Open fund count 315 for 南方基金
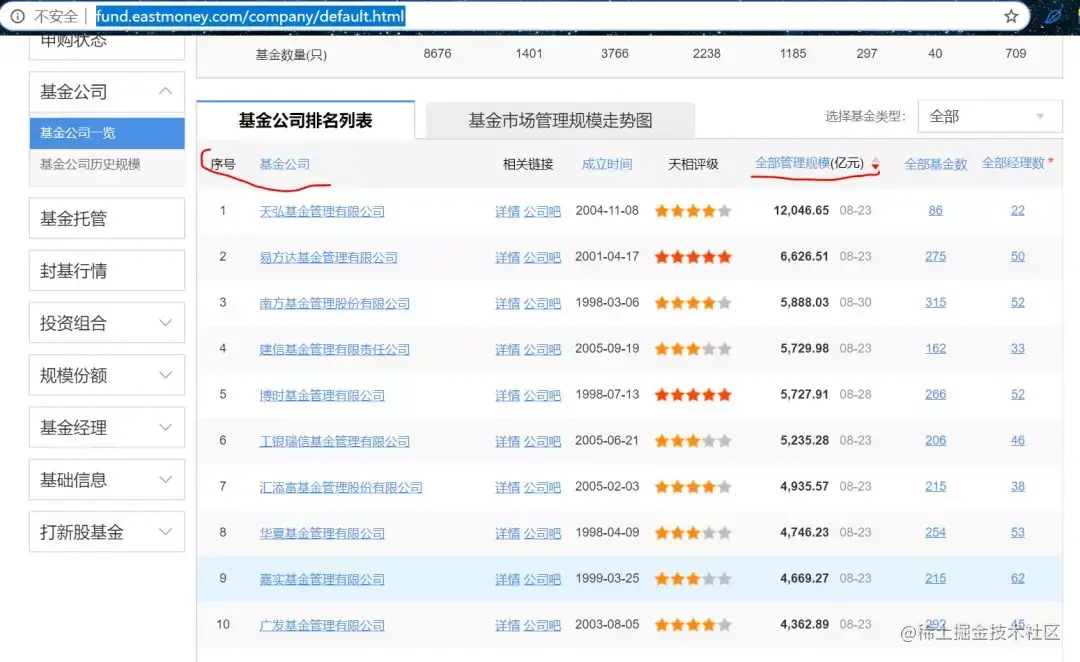The width and height of the screenshot is (1080, 662). coord(935,302)
